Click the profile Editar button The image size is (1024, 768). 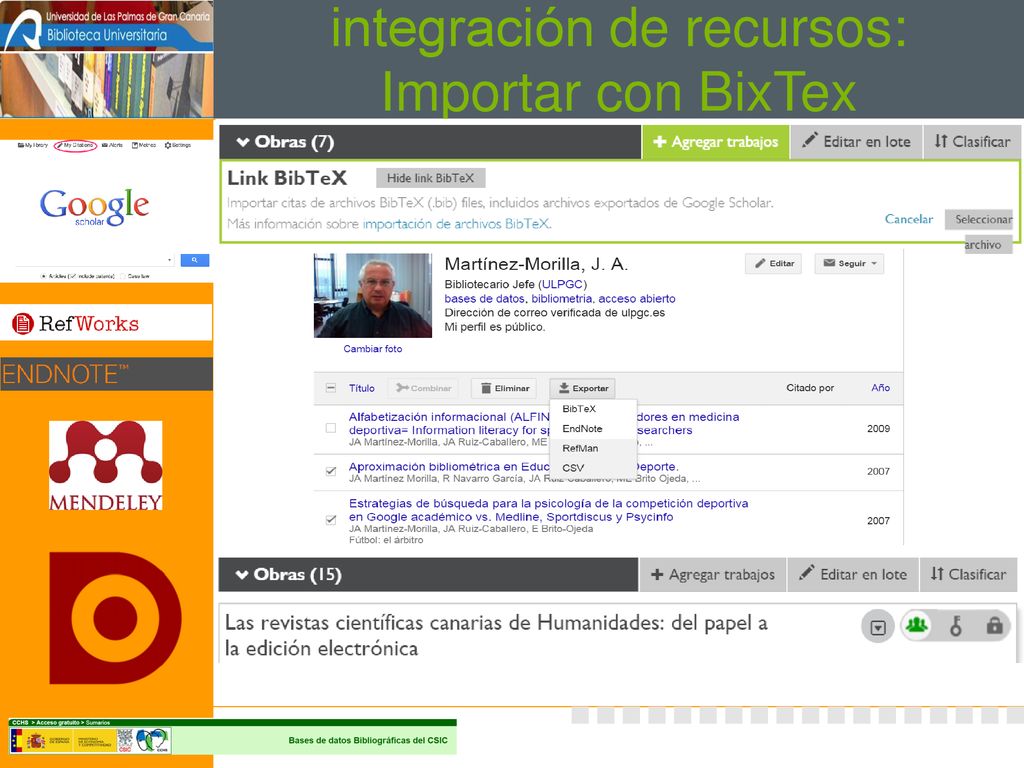point(774,263)
